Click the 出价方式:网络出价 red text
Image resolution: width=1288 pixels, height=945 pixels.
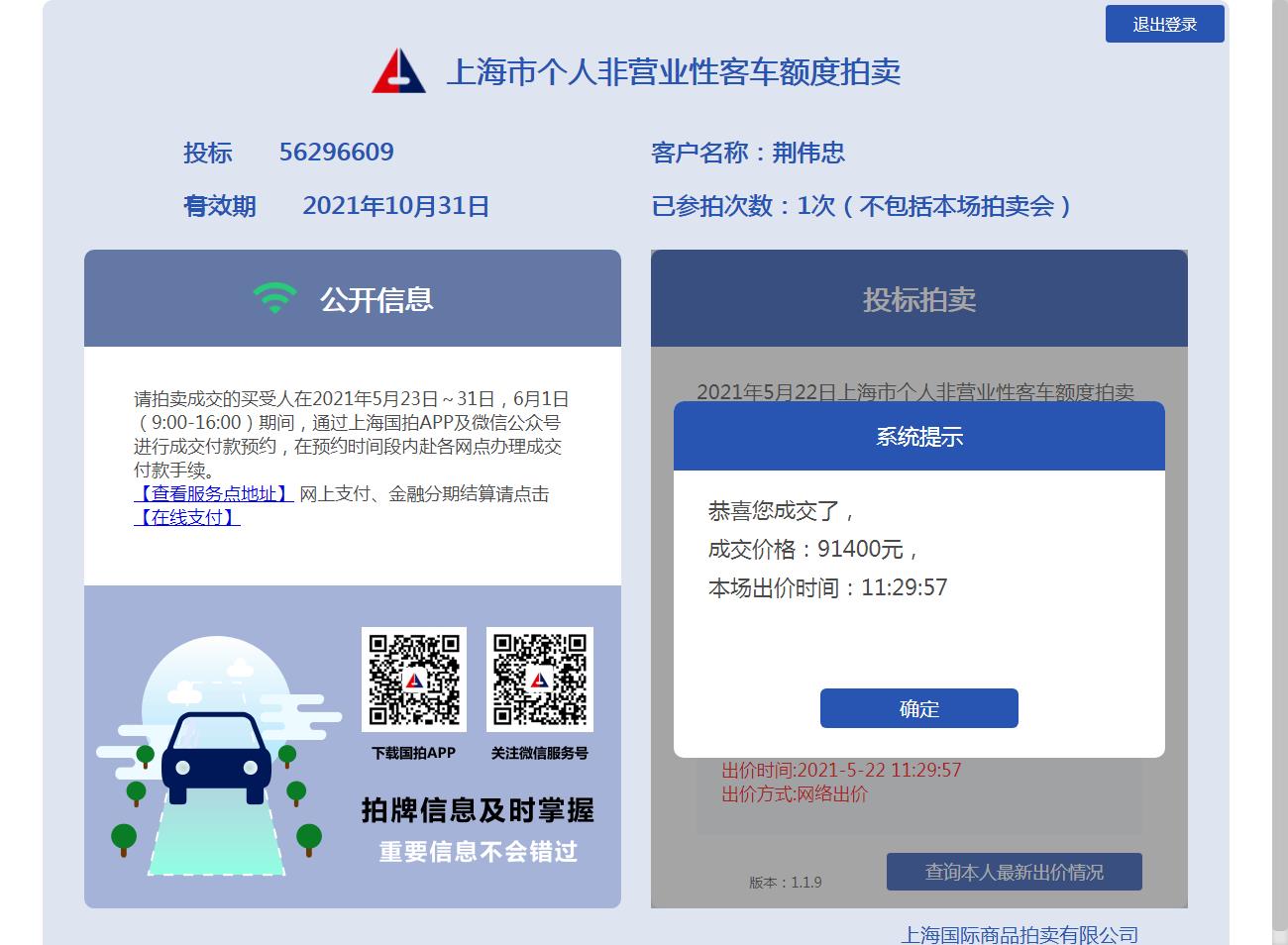795,793
